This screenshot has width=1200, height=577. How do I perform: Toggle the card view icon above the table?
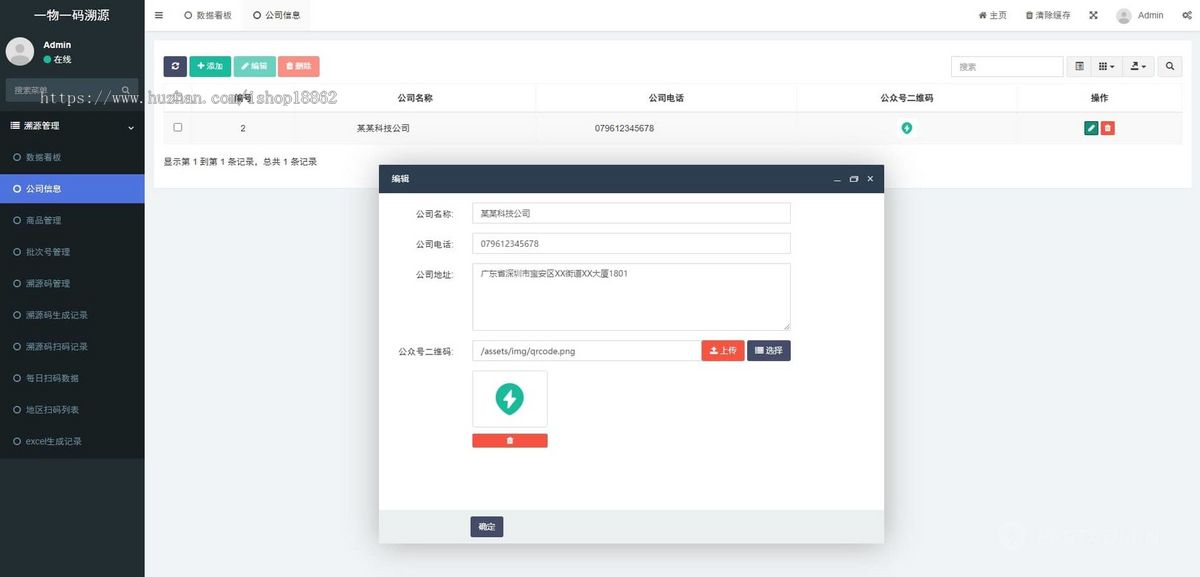pyautogui.click(x=1079, y=66)
